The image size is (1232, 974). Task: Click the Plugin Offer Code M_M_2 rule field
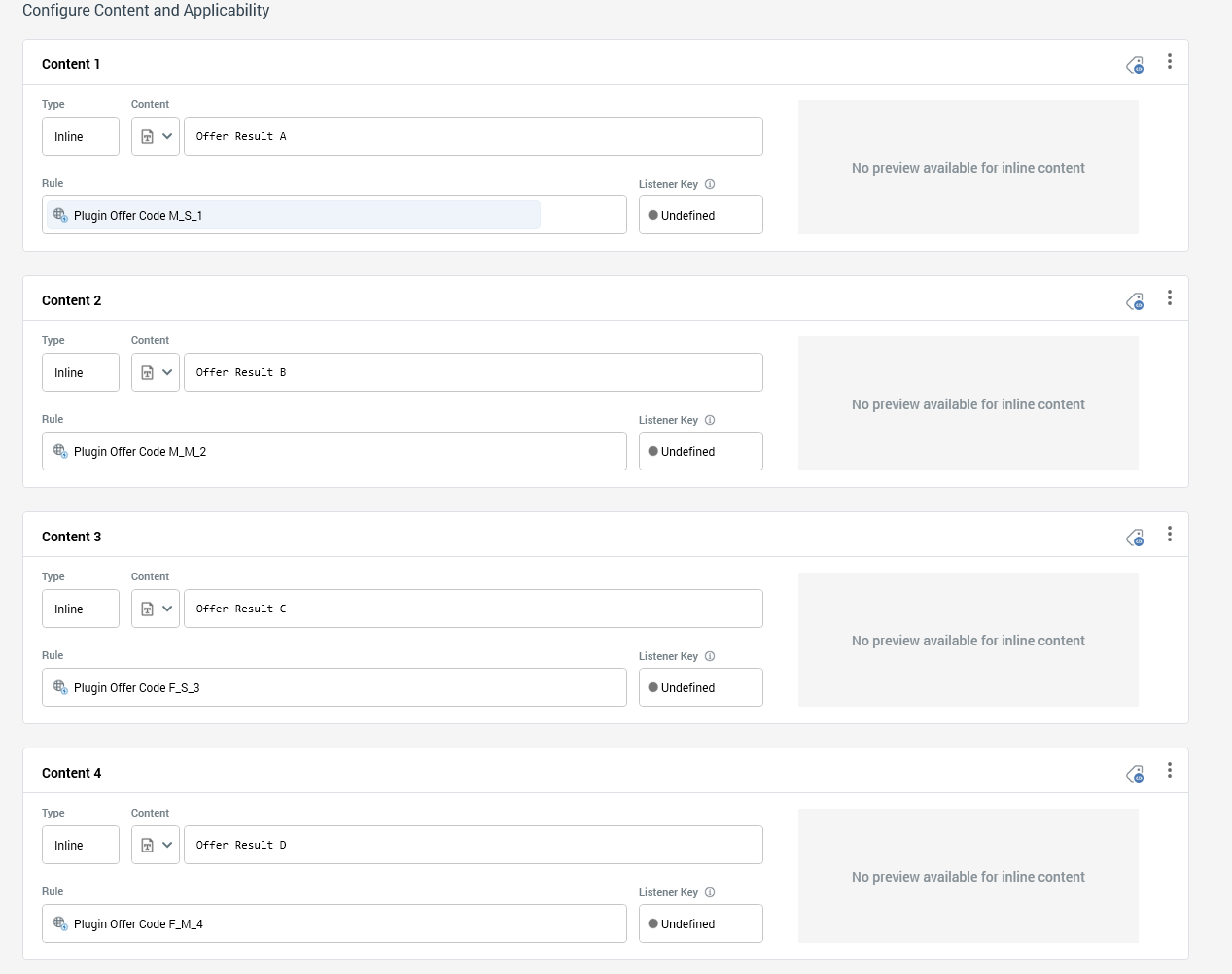[x=334, y=451]
